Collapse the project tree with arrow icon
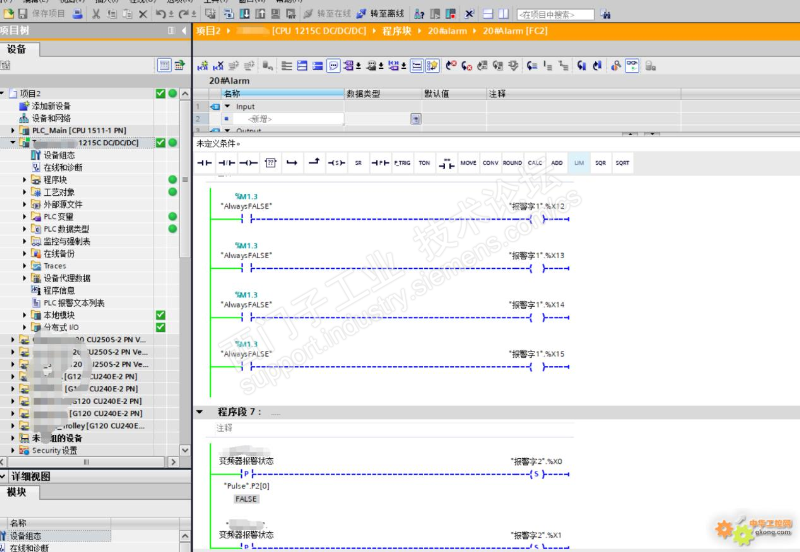Screen dimensions: 800x552 coord(184,31)
